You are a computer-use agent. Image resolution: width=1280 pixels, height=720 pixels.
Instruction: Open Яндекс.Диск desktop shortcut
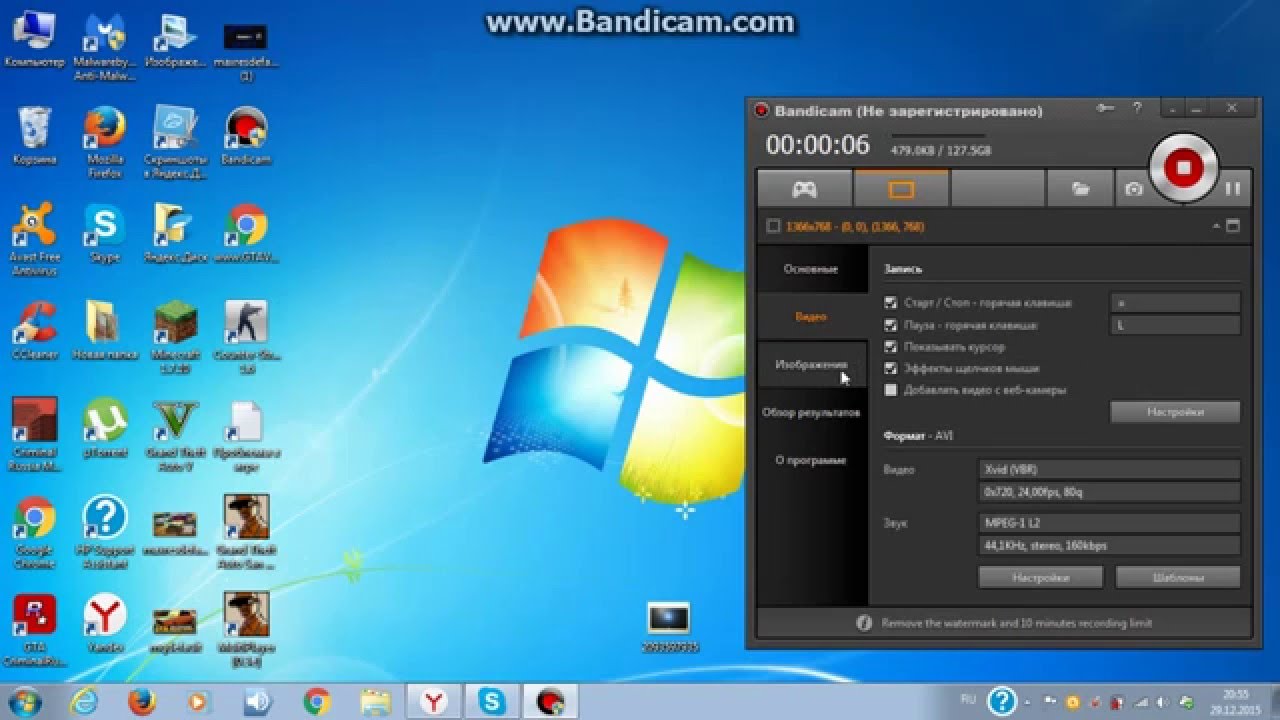tap(176, 234)
